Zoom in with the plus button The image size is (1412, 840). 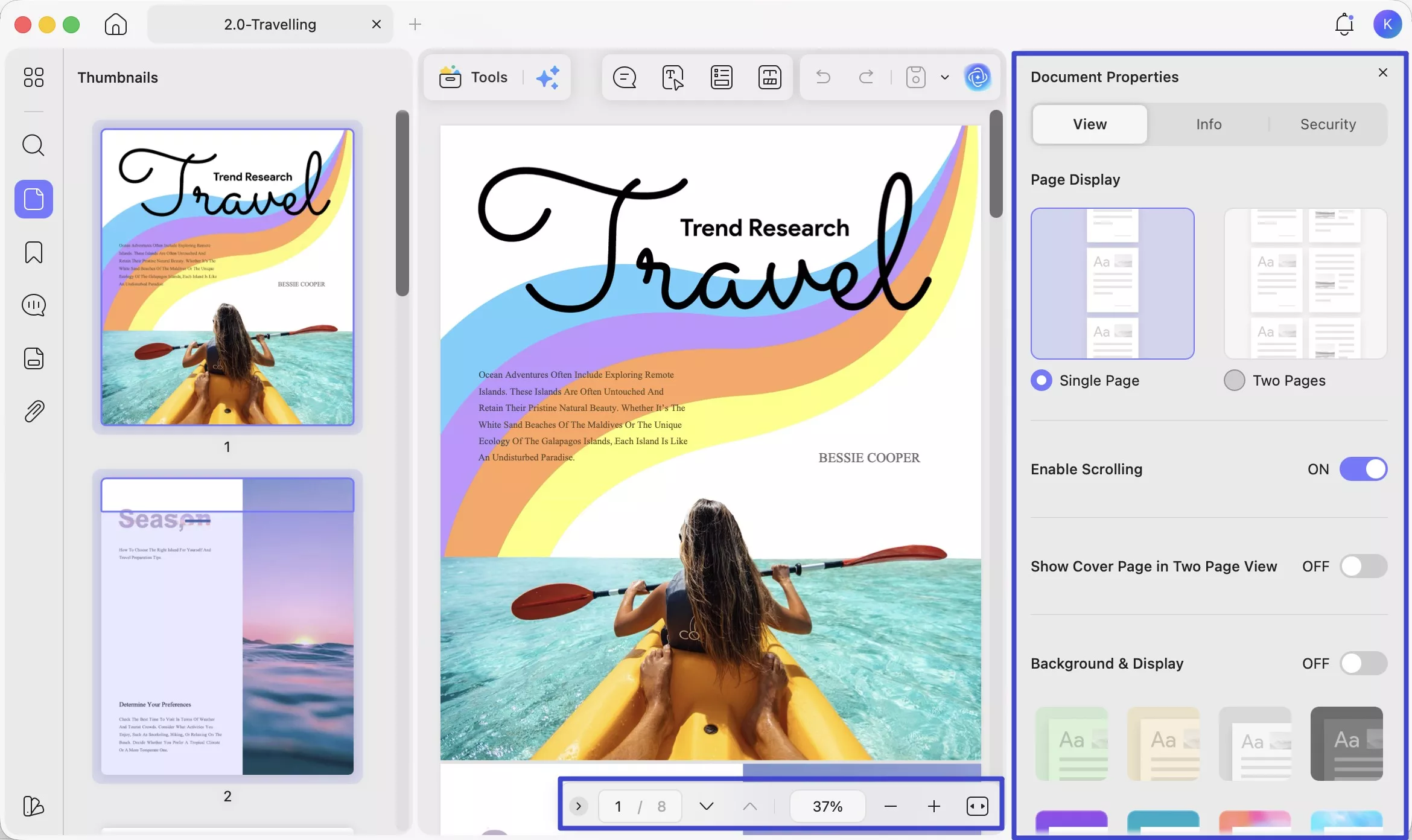click(933, 806)
